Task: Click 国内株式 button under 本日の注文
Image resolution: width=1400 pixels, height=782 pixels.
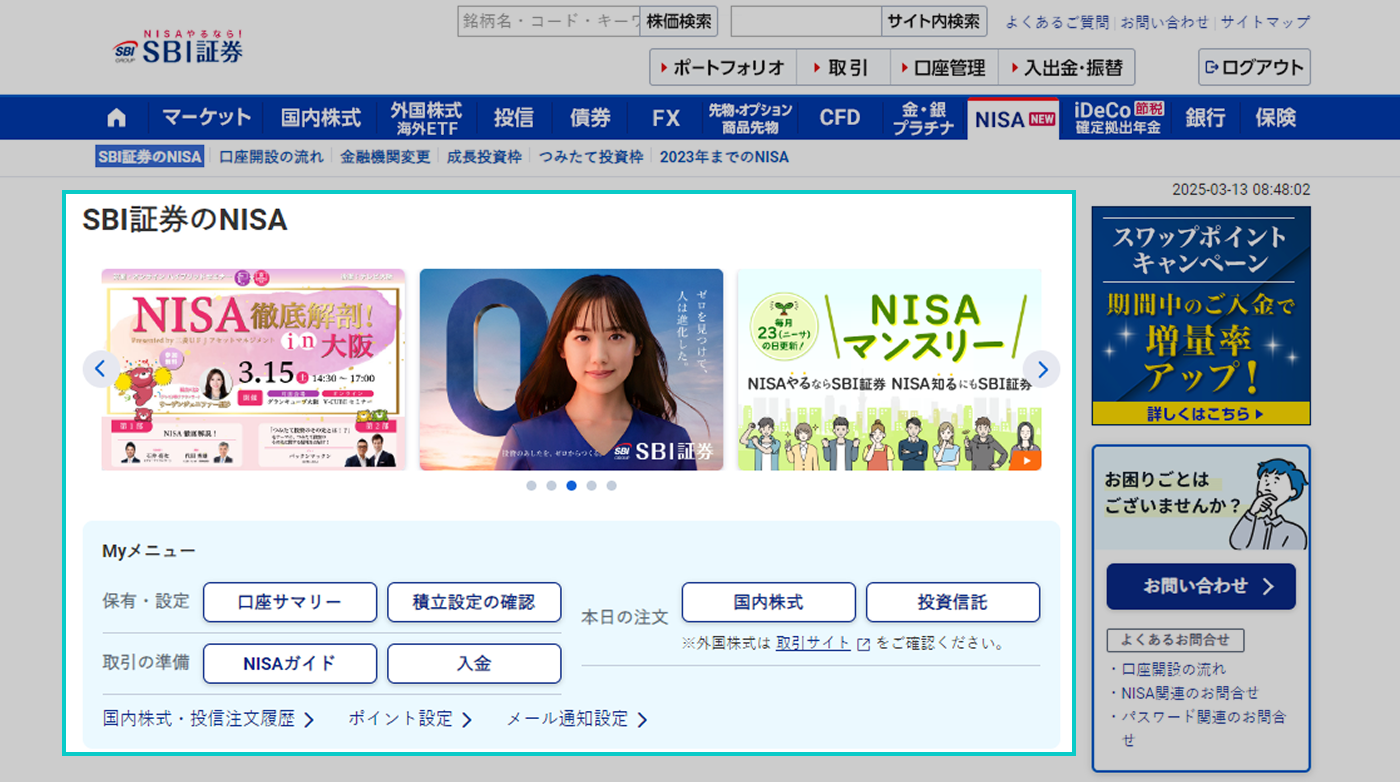Action: pos(769,602)
